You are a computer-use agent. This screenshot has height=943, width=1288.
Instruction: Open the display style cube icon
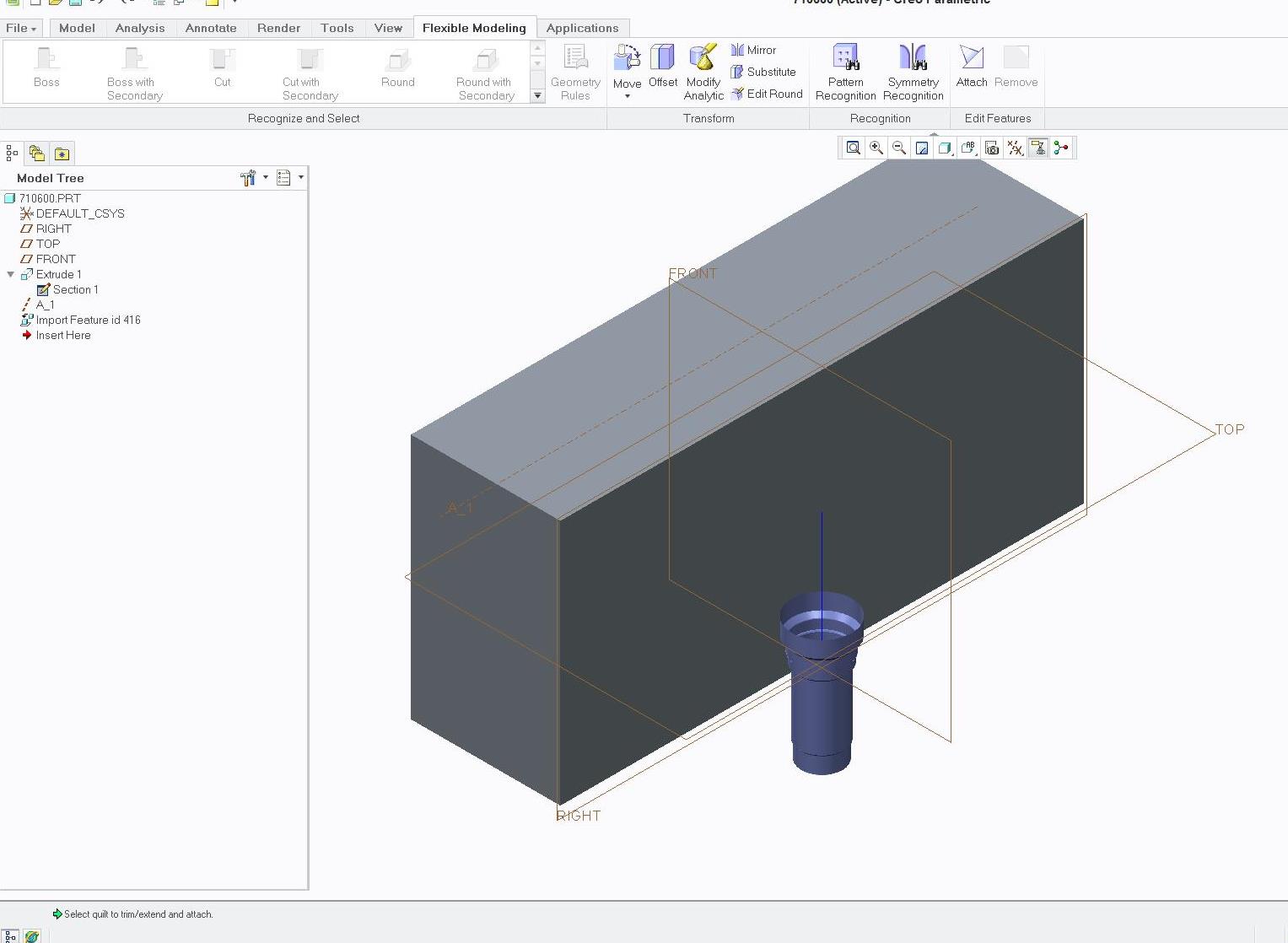click(945, 148)
